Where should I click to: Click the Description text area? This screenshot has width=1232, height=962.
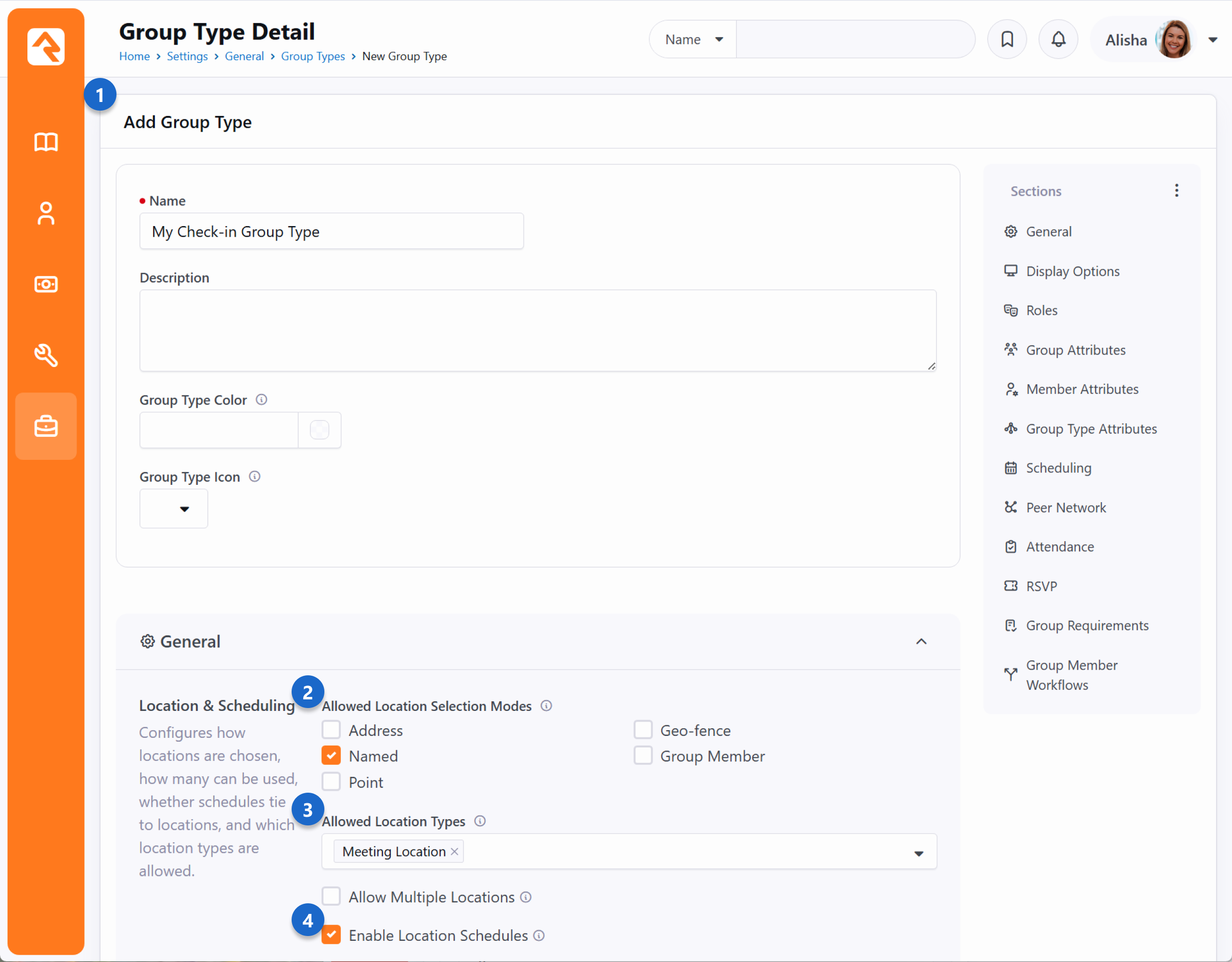click(x=537, y=330)
